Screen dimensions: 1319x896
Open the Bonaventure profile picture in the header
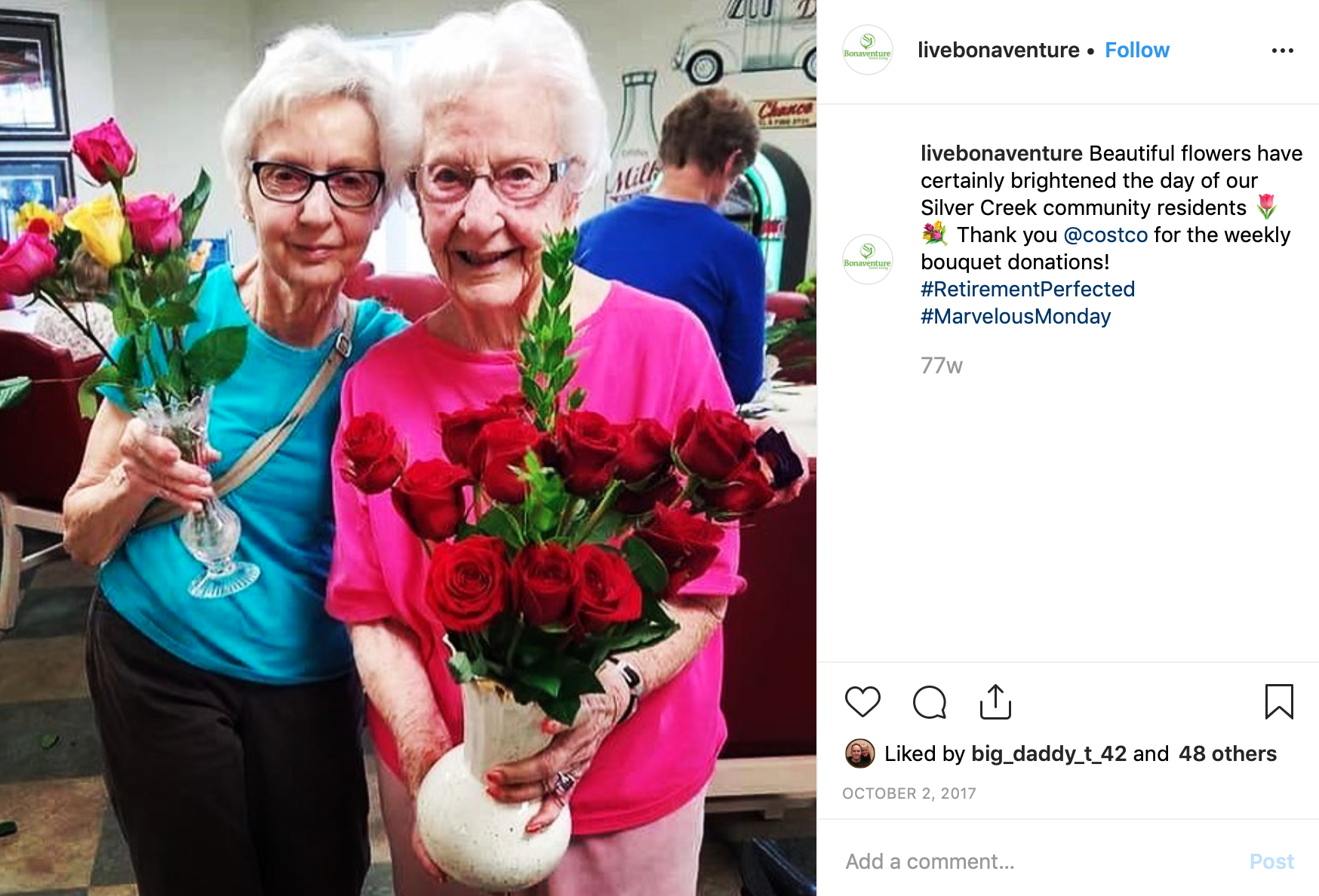pyautogui.click(x=867, y=50)
